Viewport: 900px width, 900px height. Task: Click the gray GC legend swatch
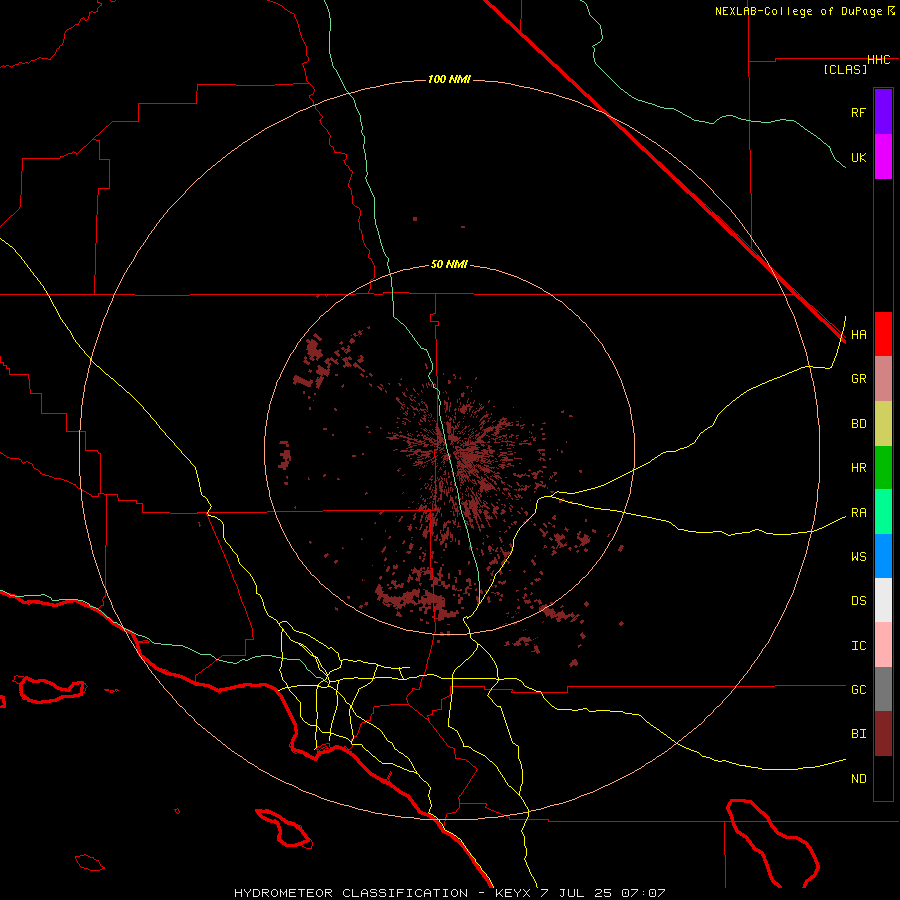click(883, 689)
